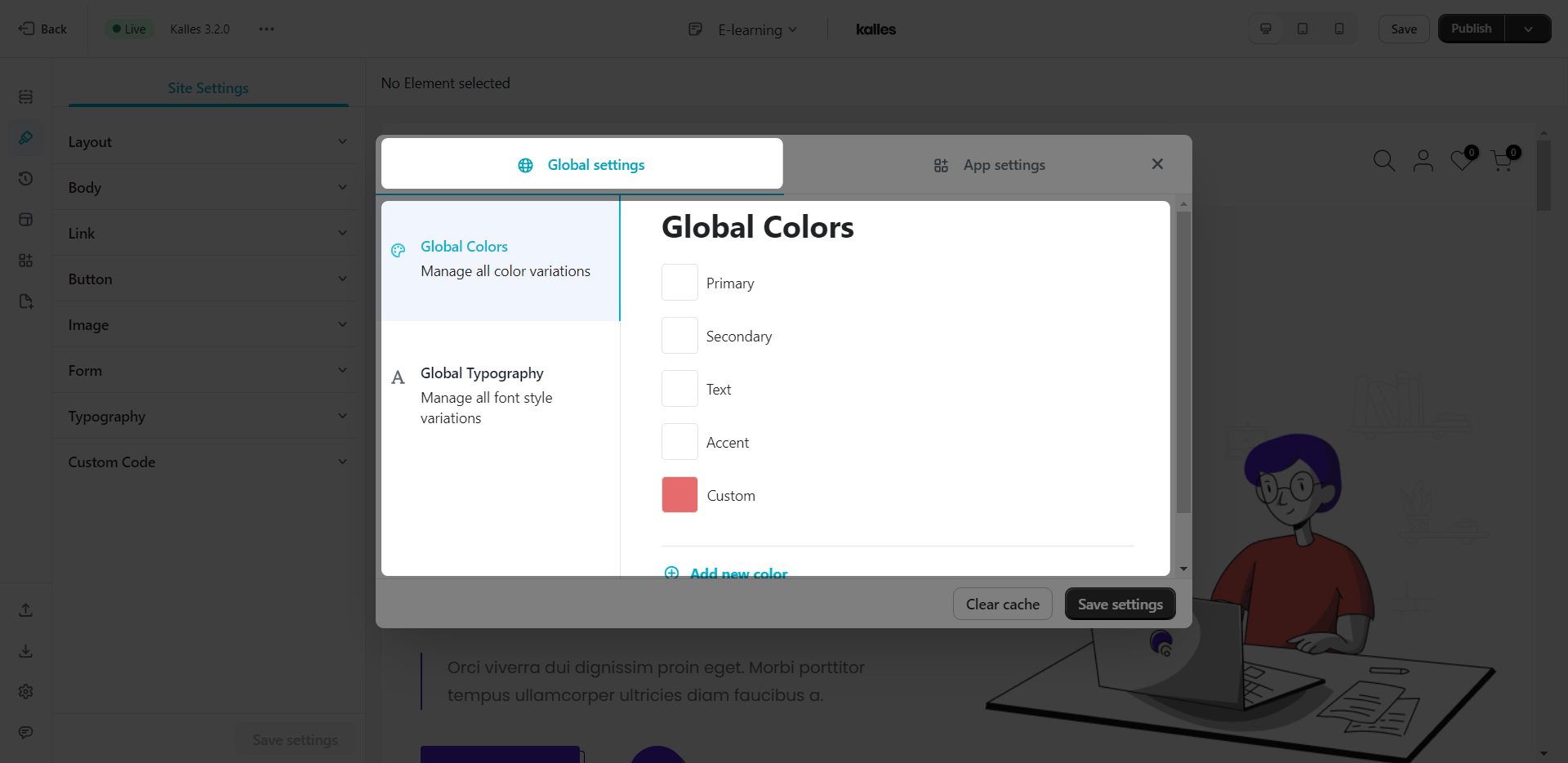The width and height of the screenshot is (1568, 763).
Task: Open the page file icon in sidebar
Action: 26,301
